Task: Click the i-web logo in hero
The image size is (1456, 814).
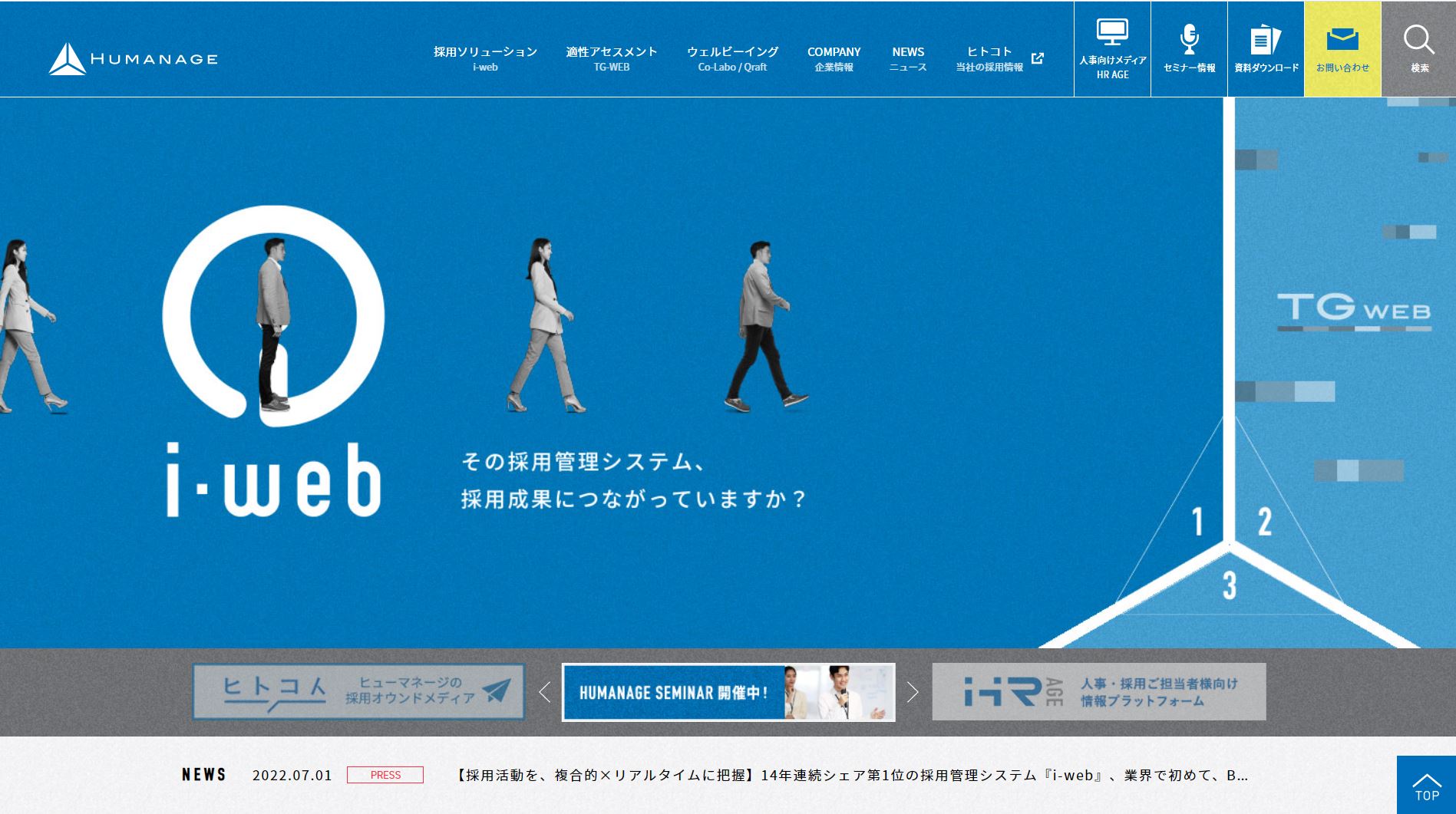Action: (x=273, y=361)
